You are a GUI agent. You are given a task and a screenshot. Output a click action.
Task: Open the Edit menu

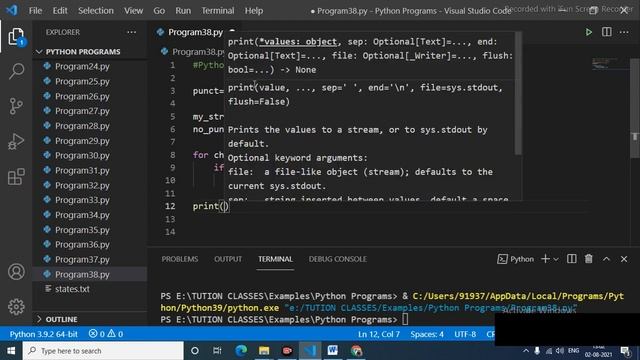(60, 11)
